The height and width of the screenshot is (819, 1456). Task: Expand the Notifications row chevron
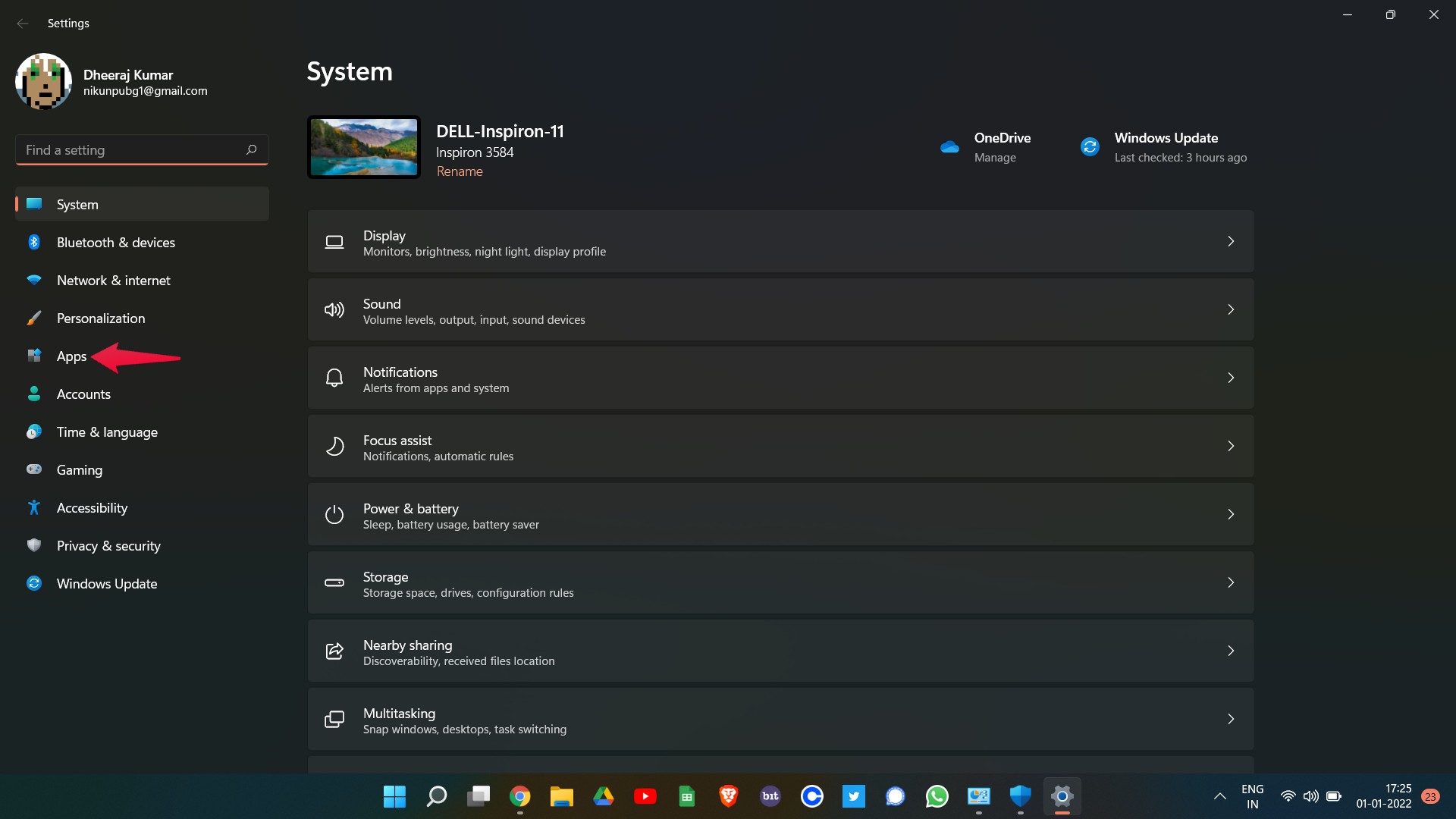(x=1231, y=378)
